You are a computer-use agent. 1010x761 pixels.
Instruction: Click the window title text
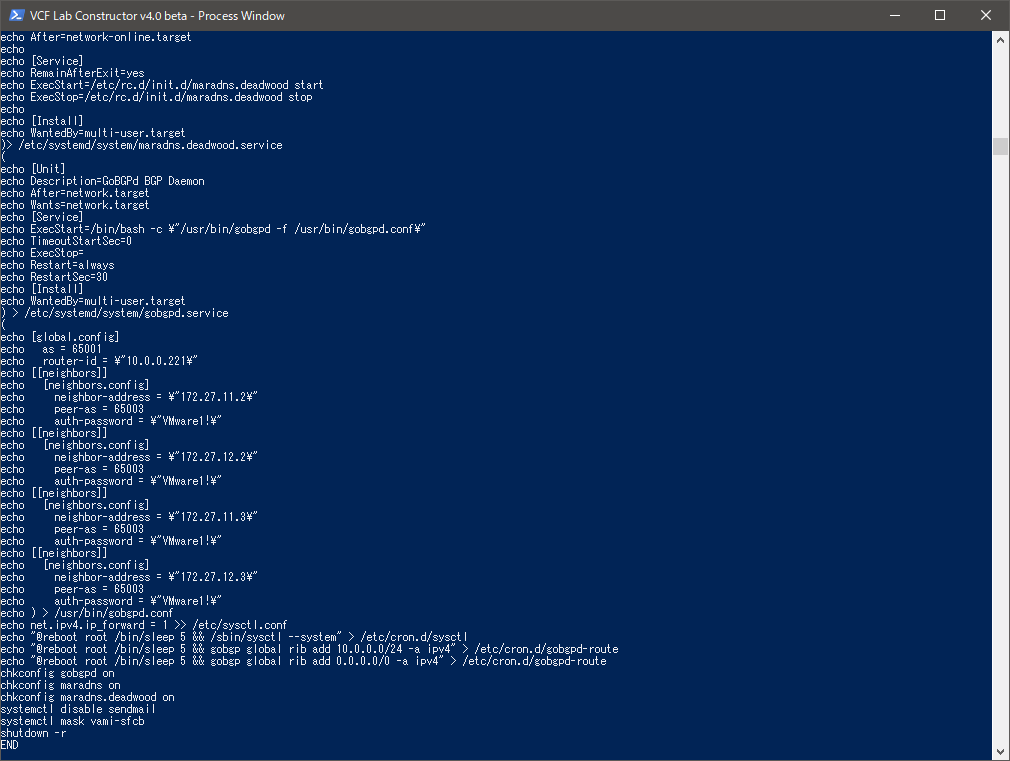tap(157, 15)
